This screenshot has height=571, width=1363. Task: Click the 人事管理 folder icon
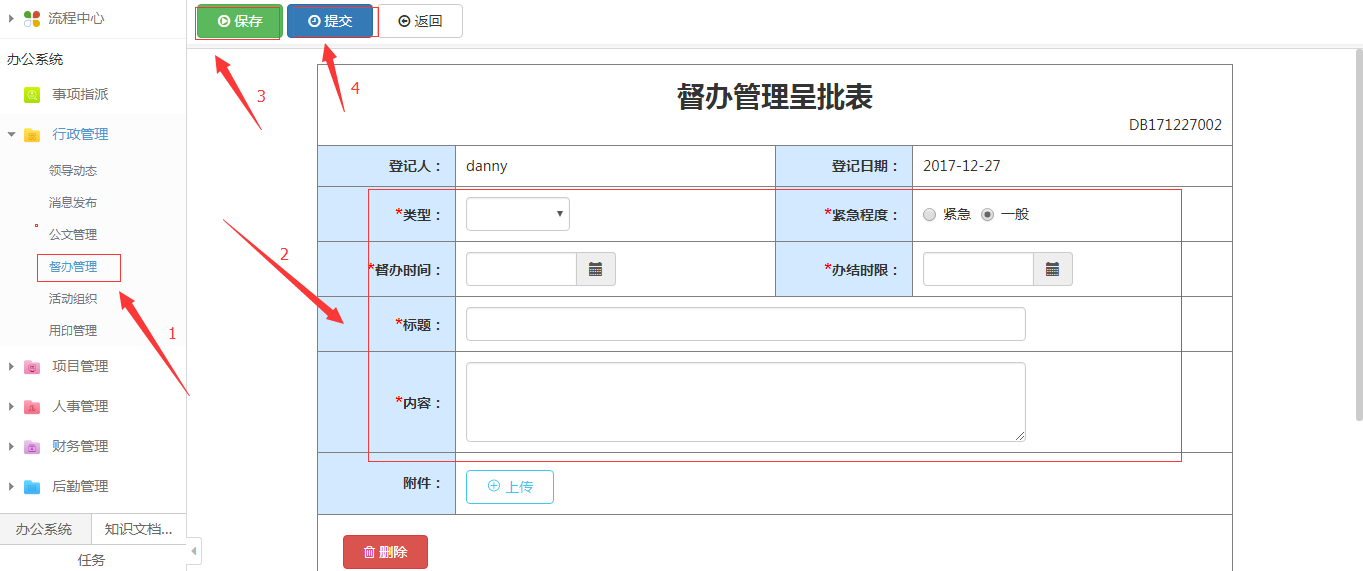tap(32, 407)
